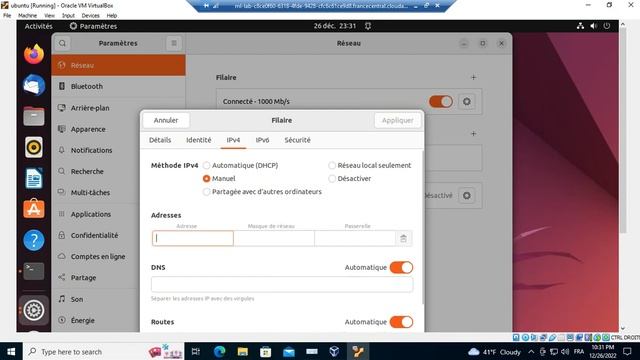
Task: Click the Annuler button
Action: click(166, 120)
